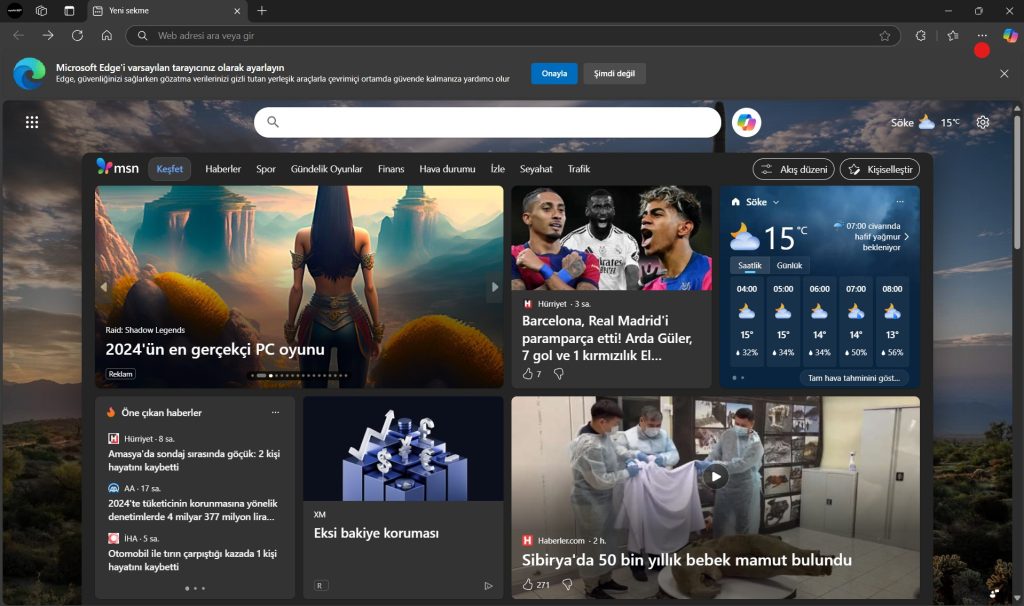Click the msn logo
Image resolution: width=1024 pixels, height=606 pixels.
118,168
